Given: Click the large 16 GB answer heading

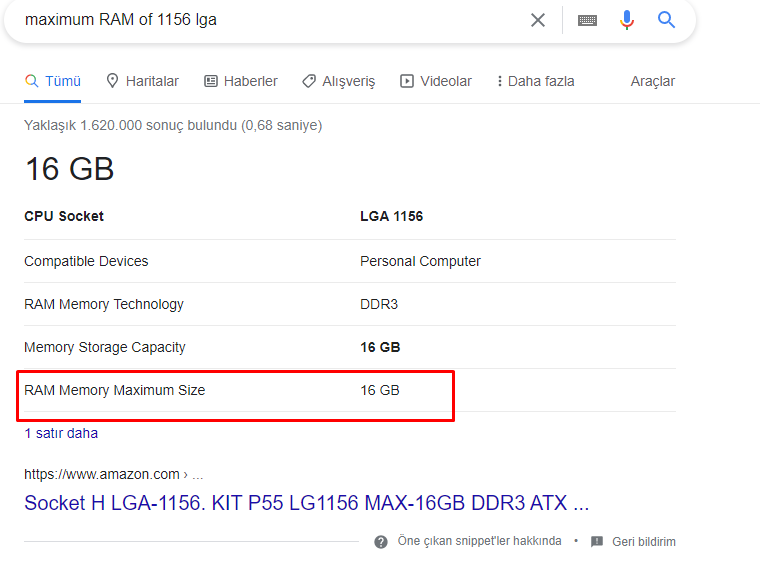Looking at the screenshot, I should pyautogui.click(x=69, y=169).
